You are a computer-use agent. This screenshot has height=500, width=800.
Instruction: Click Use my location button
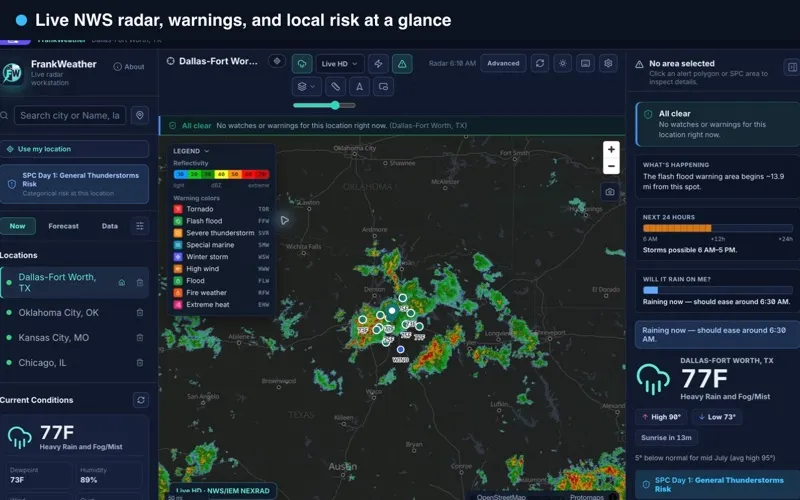(x=74, y=149)
